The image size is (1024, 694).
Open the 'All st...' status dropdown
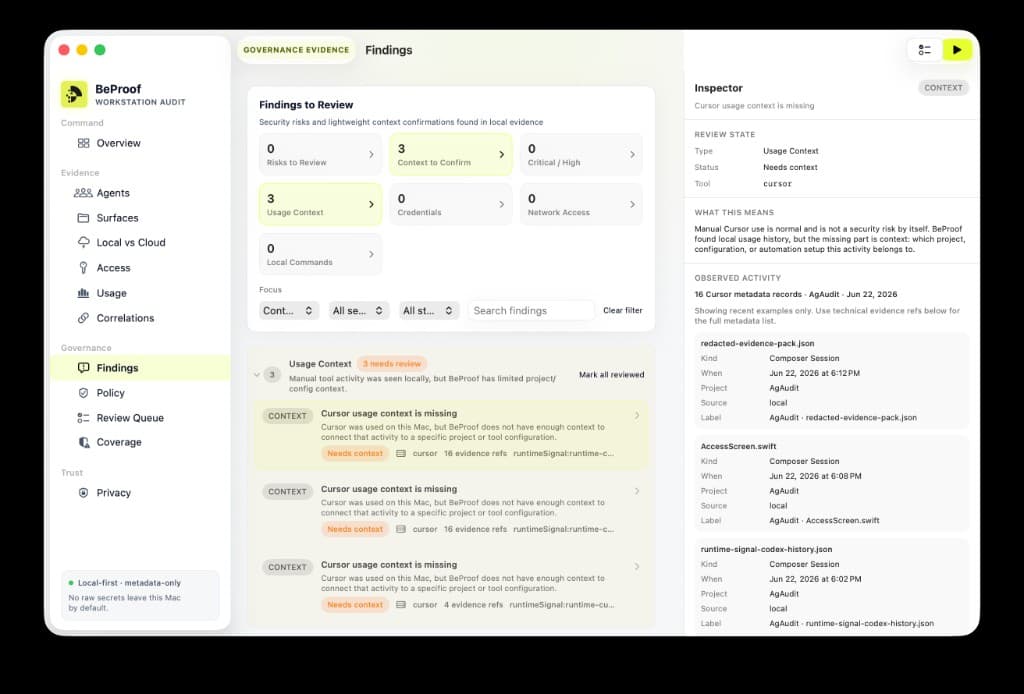[428, 311]
